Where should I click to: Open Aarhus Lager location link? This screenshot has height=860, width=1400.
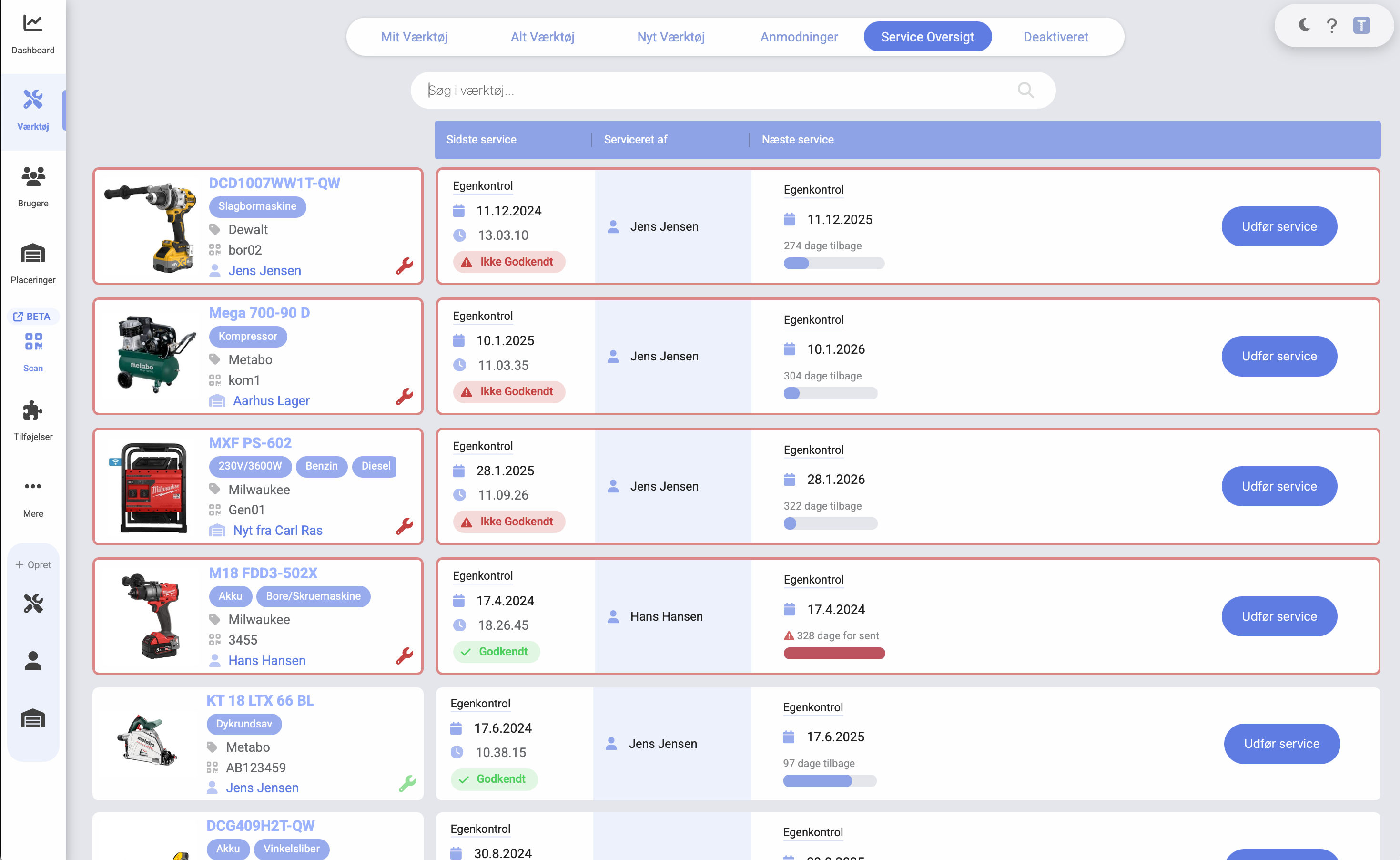271,400
